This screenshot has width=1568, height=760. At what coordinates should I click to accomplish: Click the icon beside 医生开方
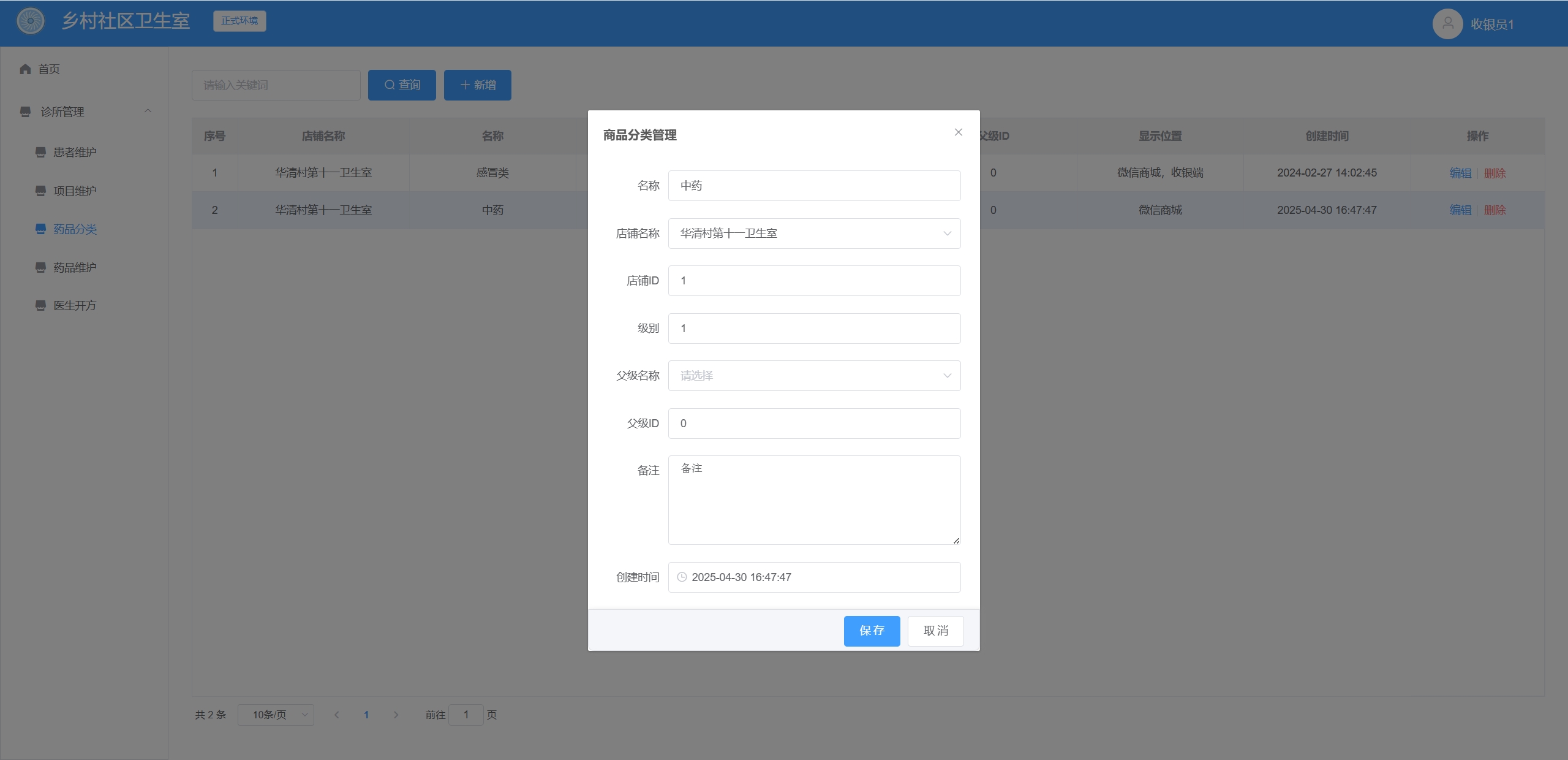(40, 305)
